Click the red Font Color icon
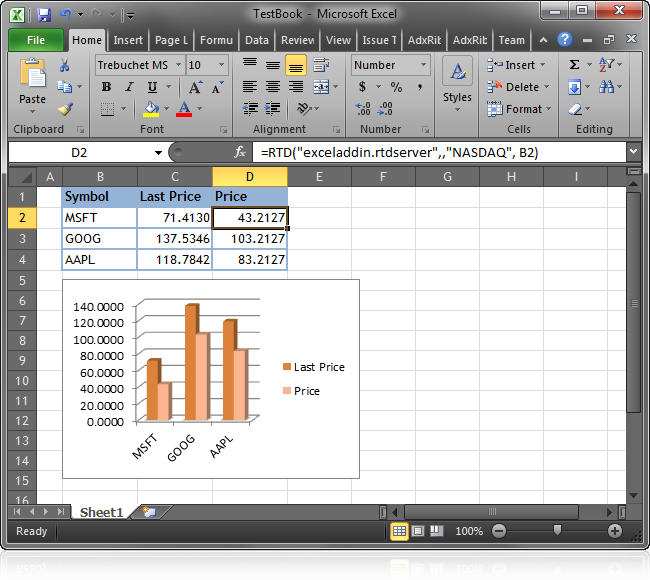Image resolution: width=650 pixels, height=580 pixels. click(184, 109)
